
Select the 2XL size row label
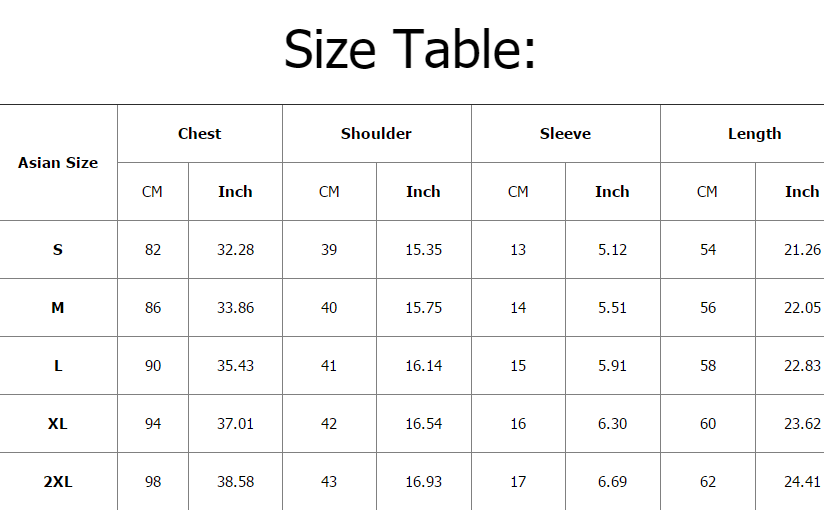coord(58,482)
